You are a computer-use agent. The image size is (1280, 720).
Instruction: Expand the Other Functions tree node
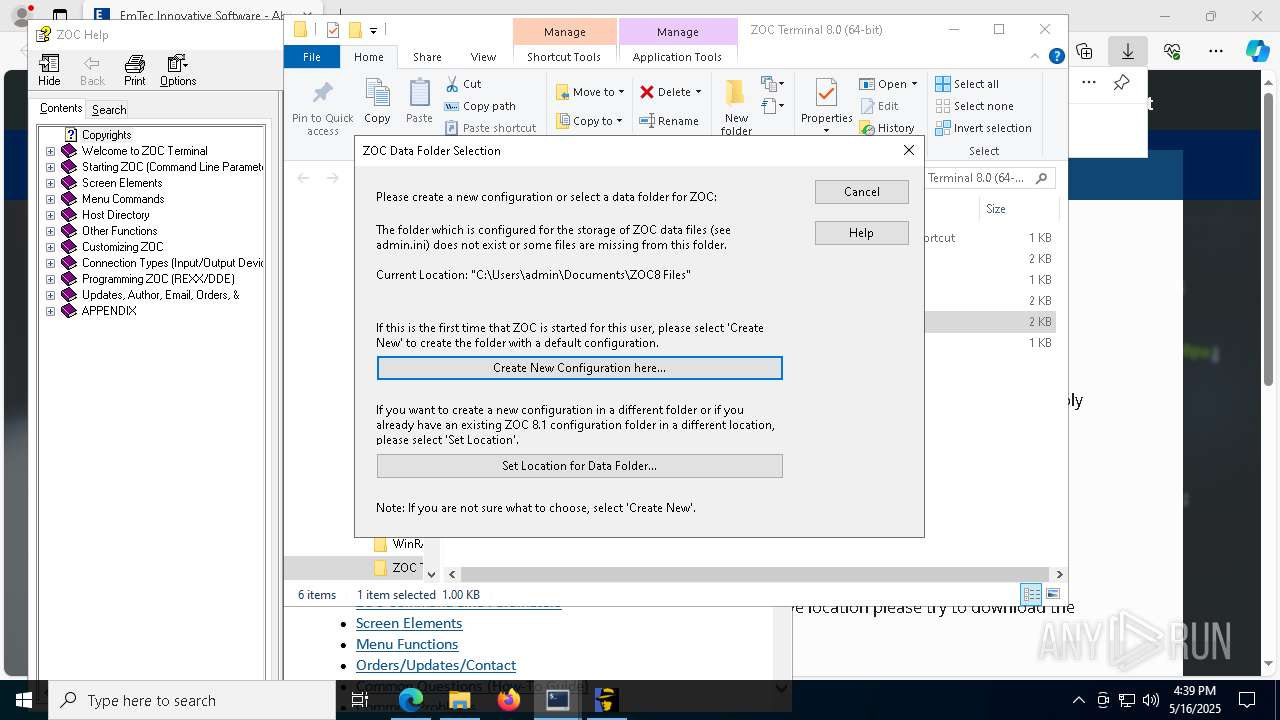point(51,231)
